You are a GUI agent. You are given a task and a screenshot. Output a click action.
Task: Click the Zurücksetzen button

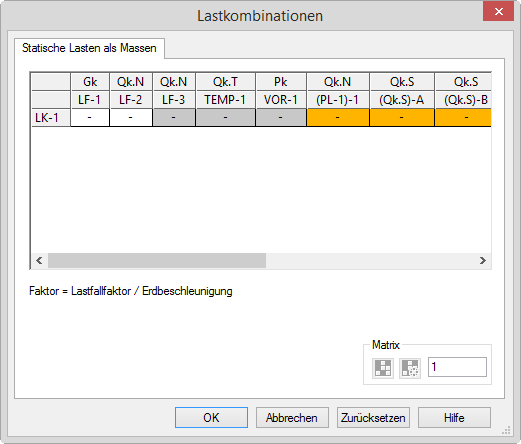(x=373, y=417)
